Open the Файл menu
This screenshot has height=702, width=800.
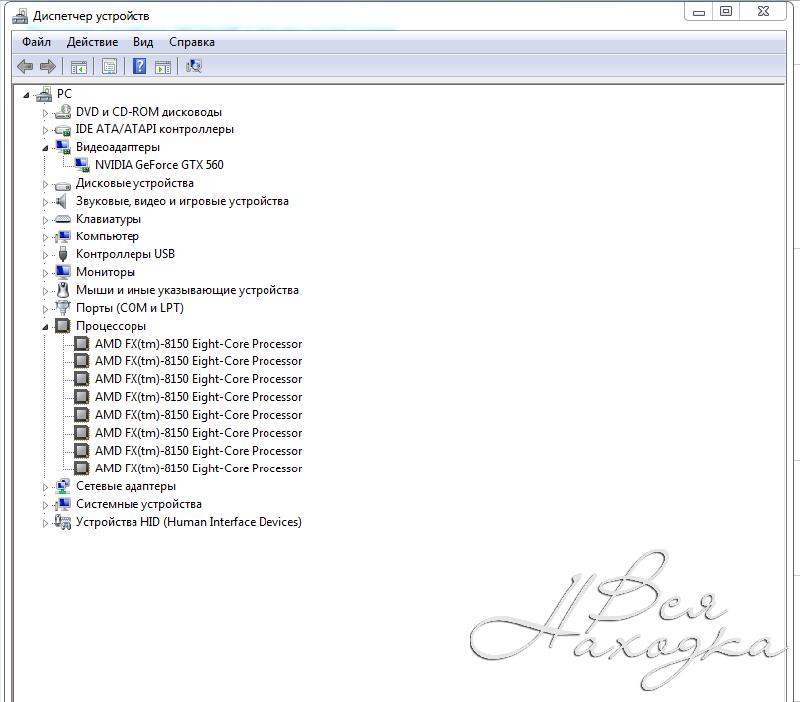[36, 42]
